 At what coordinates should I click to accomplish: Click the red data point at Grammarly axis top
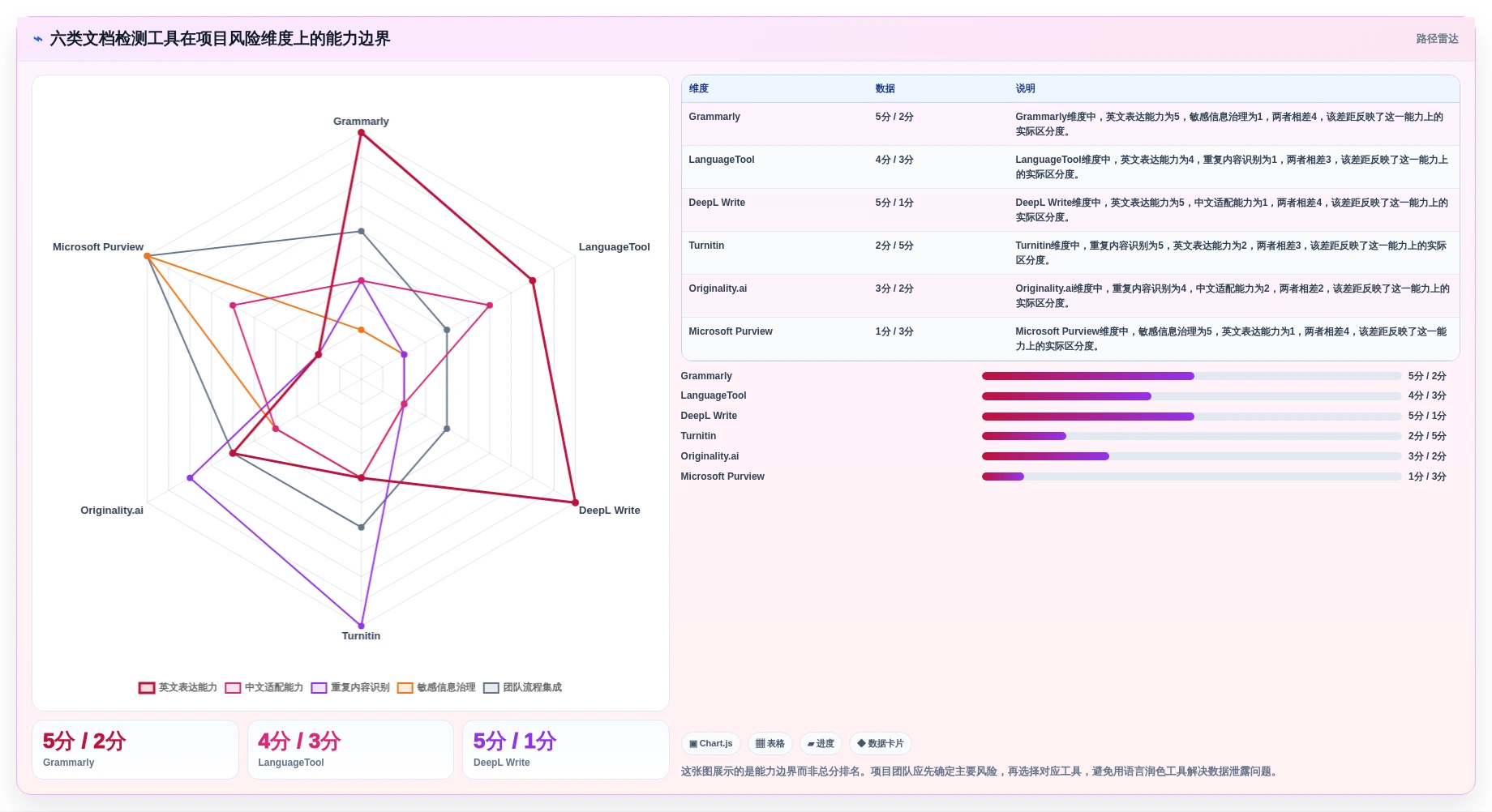click(x=361, y=133)
